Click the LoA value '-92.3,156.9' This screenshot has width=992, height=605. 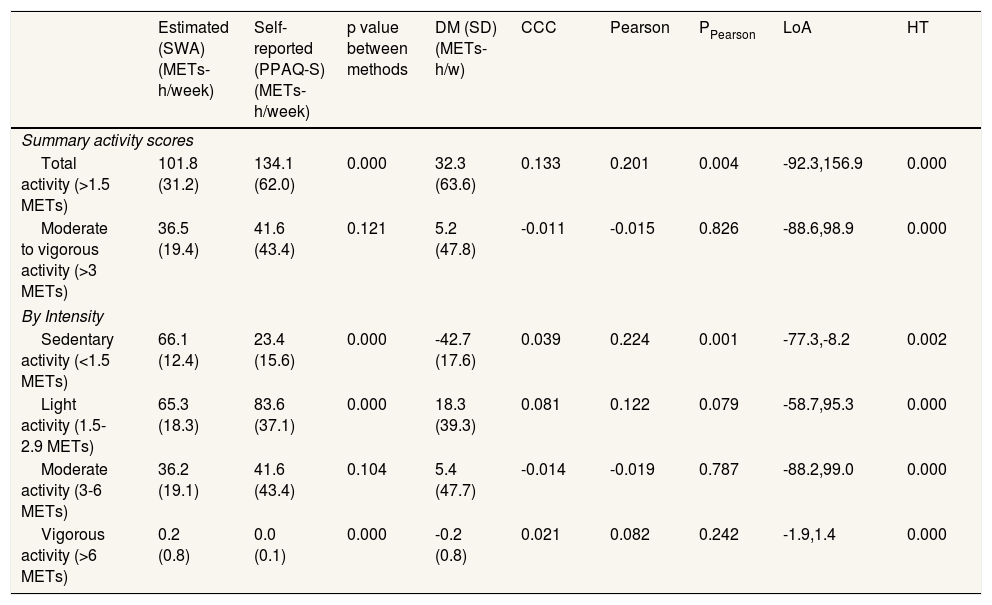coord(822,163)
